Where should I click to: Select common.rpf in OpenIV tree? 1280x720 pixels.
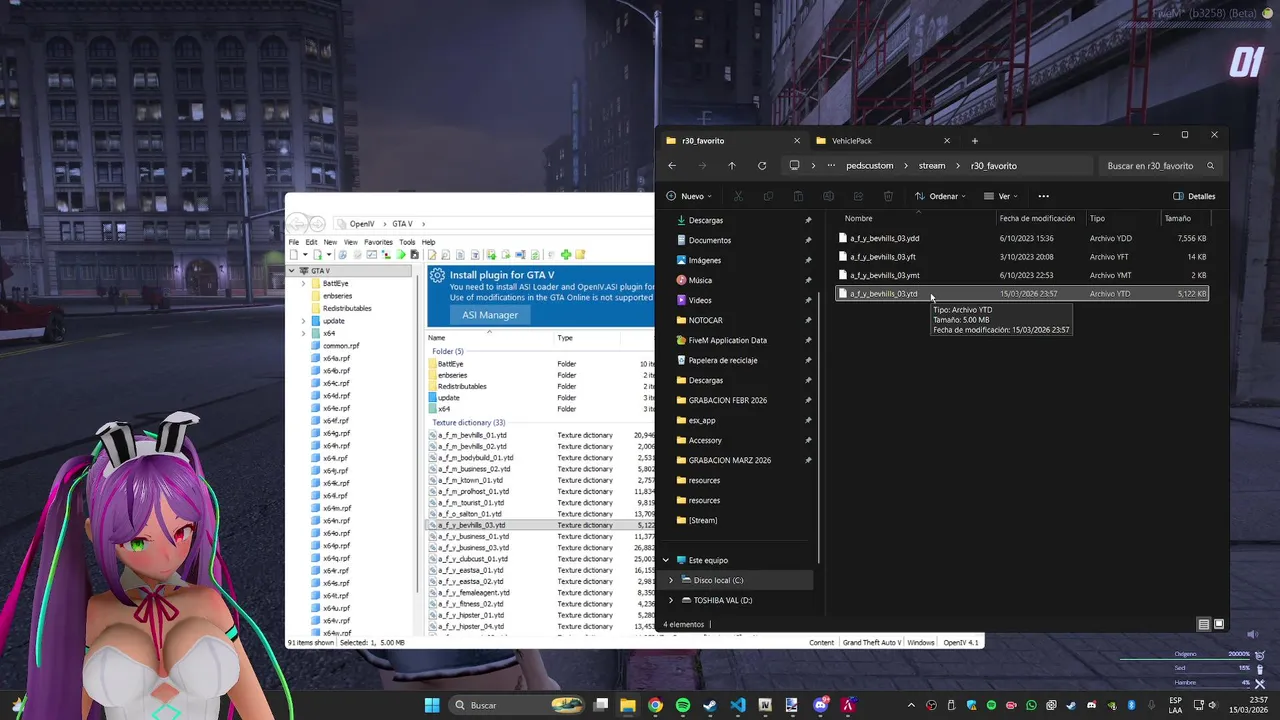(341, 346)
